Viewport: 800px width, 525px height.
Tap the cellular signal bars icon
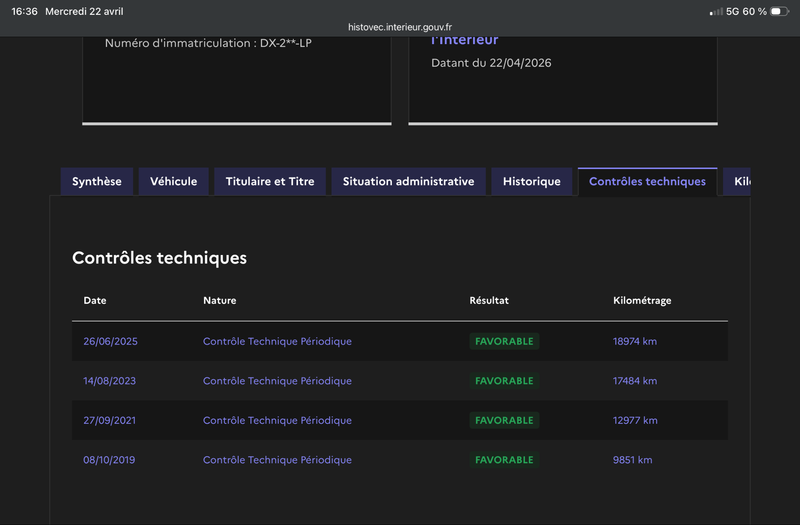click(716, 11)
